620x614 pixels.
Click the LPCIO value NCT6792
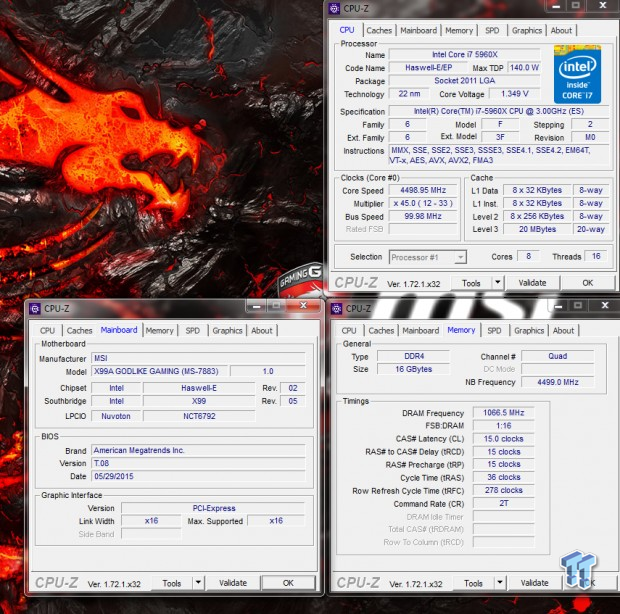click(199, 416)
